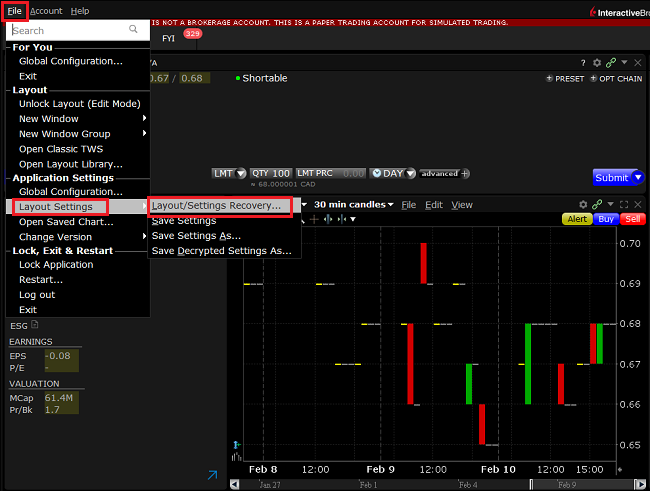Click the PRESET button
The width and height of the screenshot is (650, 491).
(x=565, y=78)
